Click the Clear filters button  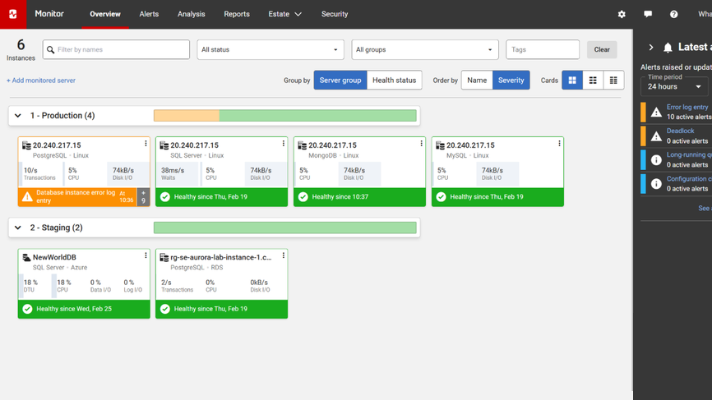pos(601,49)
